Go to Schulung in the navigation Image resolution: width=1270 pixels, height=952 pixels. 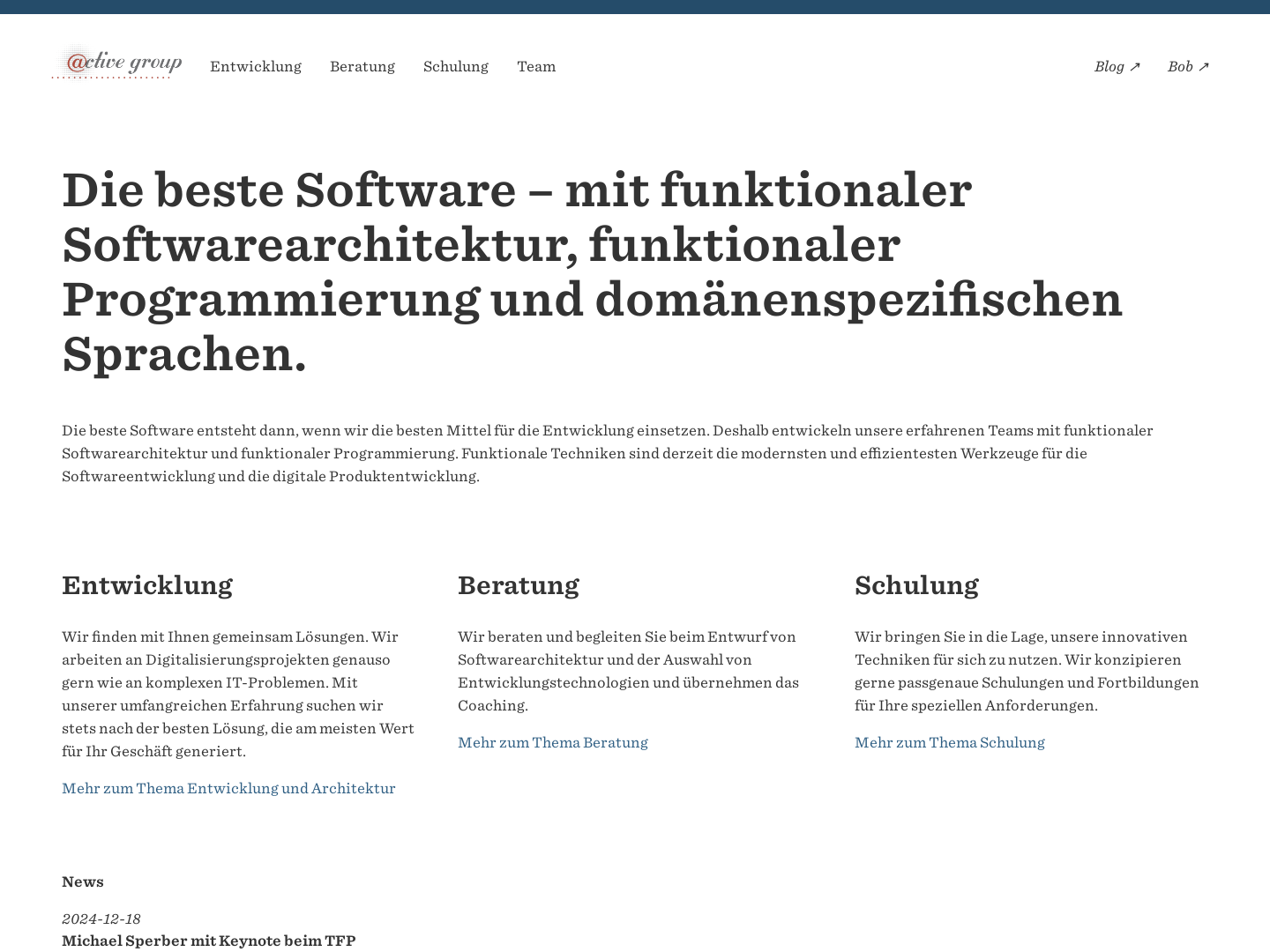[456, 66]
